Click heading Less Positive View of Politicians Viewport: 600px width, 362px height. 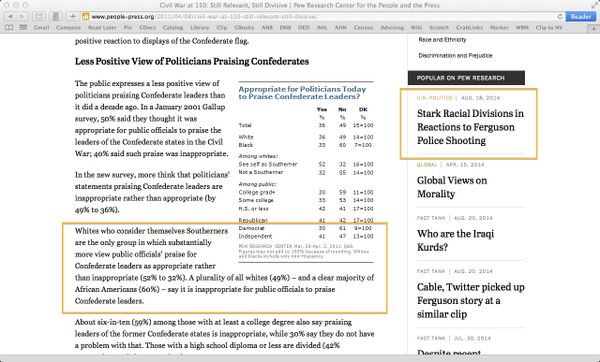[x=192, y=61]
